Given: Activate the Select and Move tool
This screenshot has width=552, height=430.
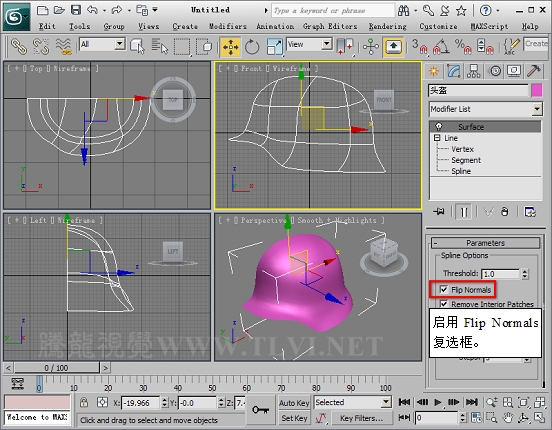Looking at the screenshot, I should click(x=230, y=46).
